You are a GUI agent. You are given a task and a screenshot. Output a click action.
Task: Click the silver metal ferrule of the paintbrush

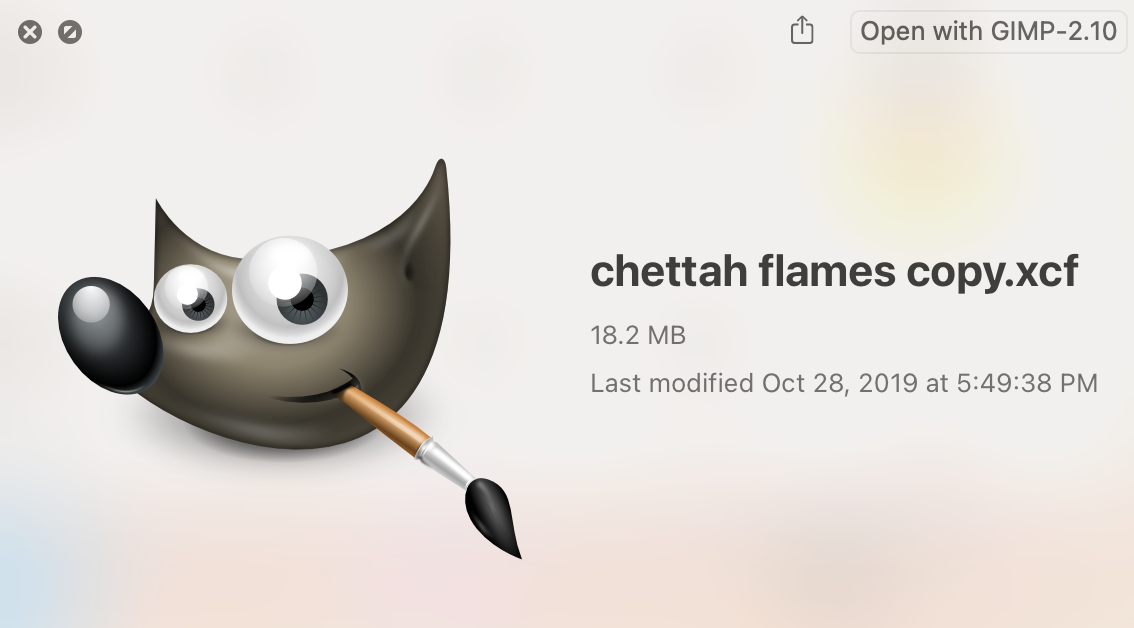(446, 463)
